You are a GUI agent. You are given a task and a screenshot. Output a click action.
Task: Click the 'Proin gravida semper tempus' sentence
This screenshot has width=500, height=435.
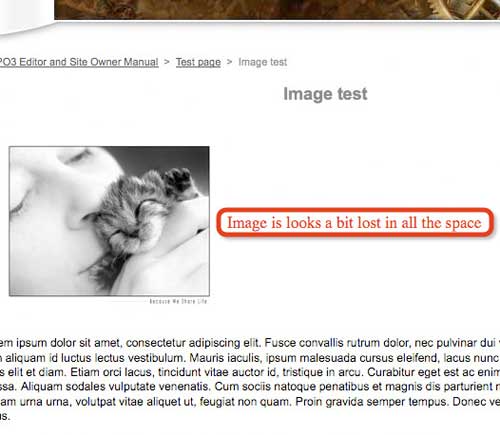coord(371,402)
